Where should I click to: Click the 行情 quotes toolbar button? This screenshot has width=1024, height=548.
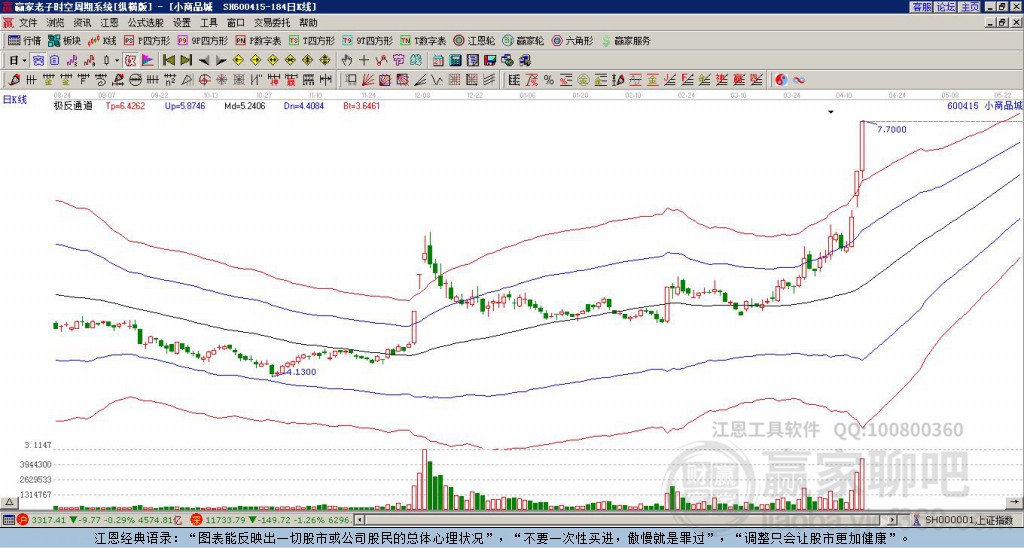(x=25, y=40)
